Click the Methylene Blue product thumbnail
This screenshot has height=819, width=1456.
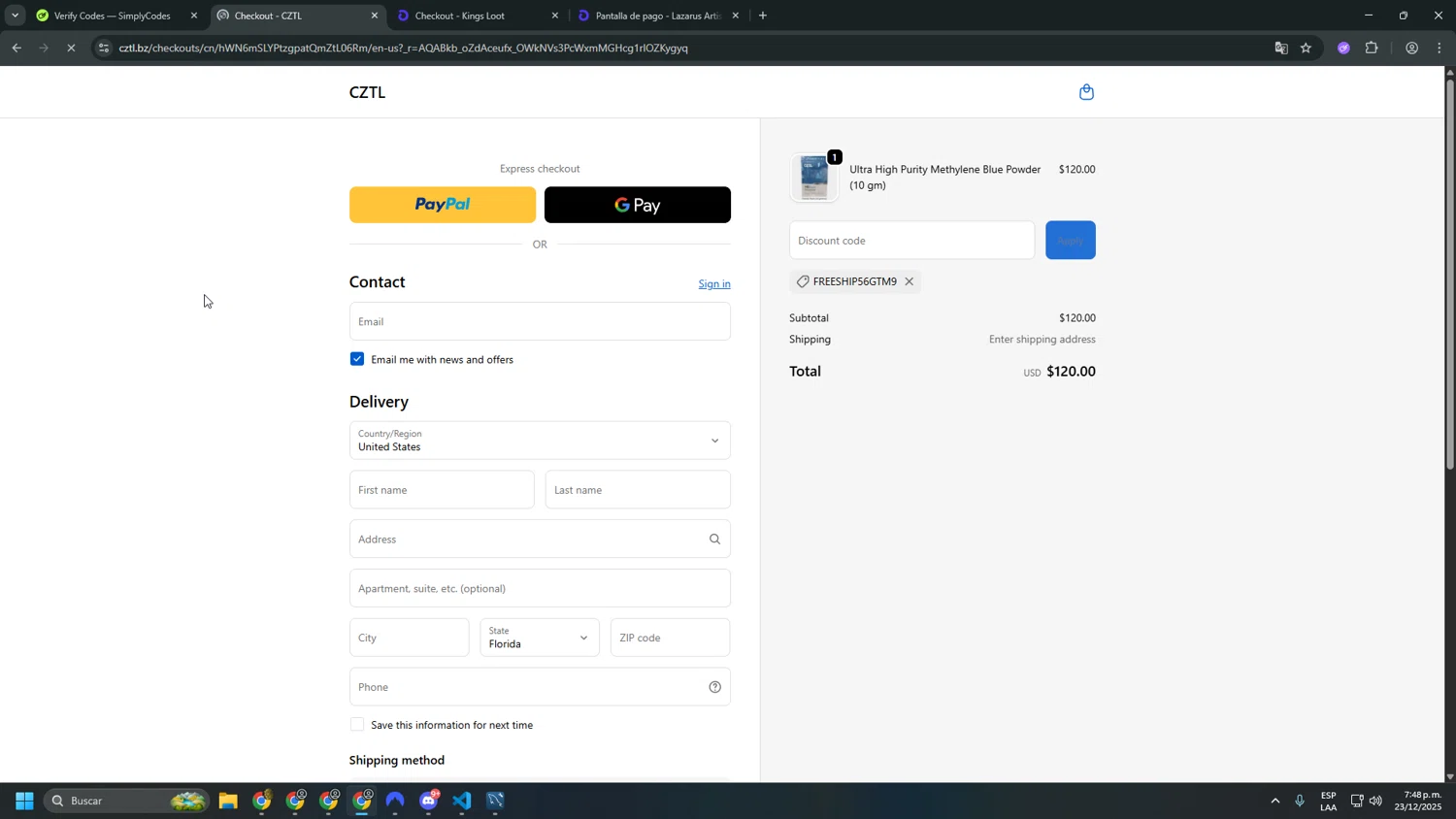click(814, 178)
